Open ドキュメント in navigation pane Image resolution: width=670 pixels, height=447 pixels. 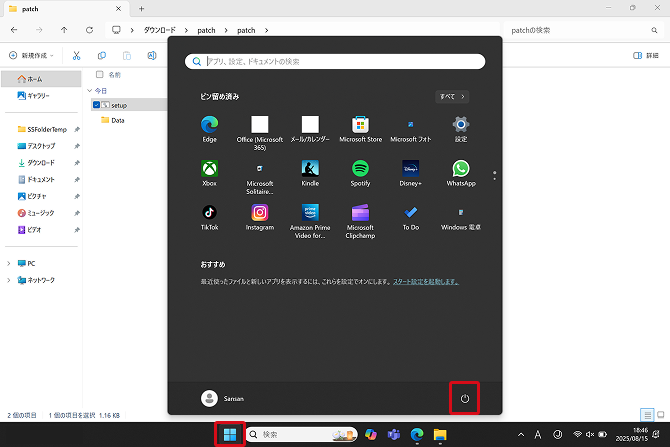coord(41,179)
